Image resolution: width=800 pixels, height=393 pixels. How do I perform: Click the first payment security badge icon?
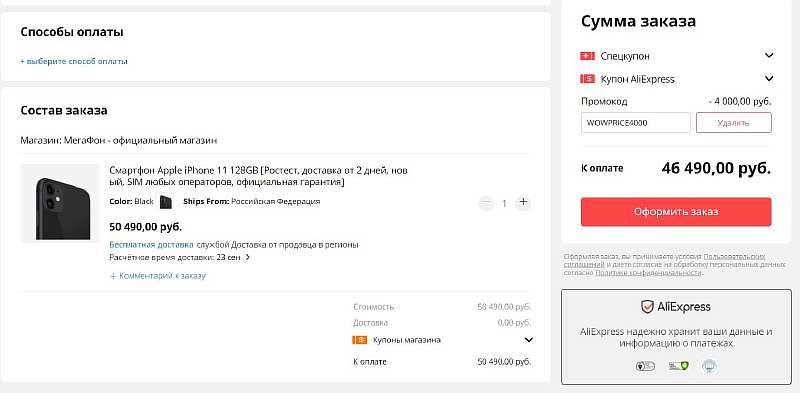645,366
